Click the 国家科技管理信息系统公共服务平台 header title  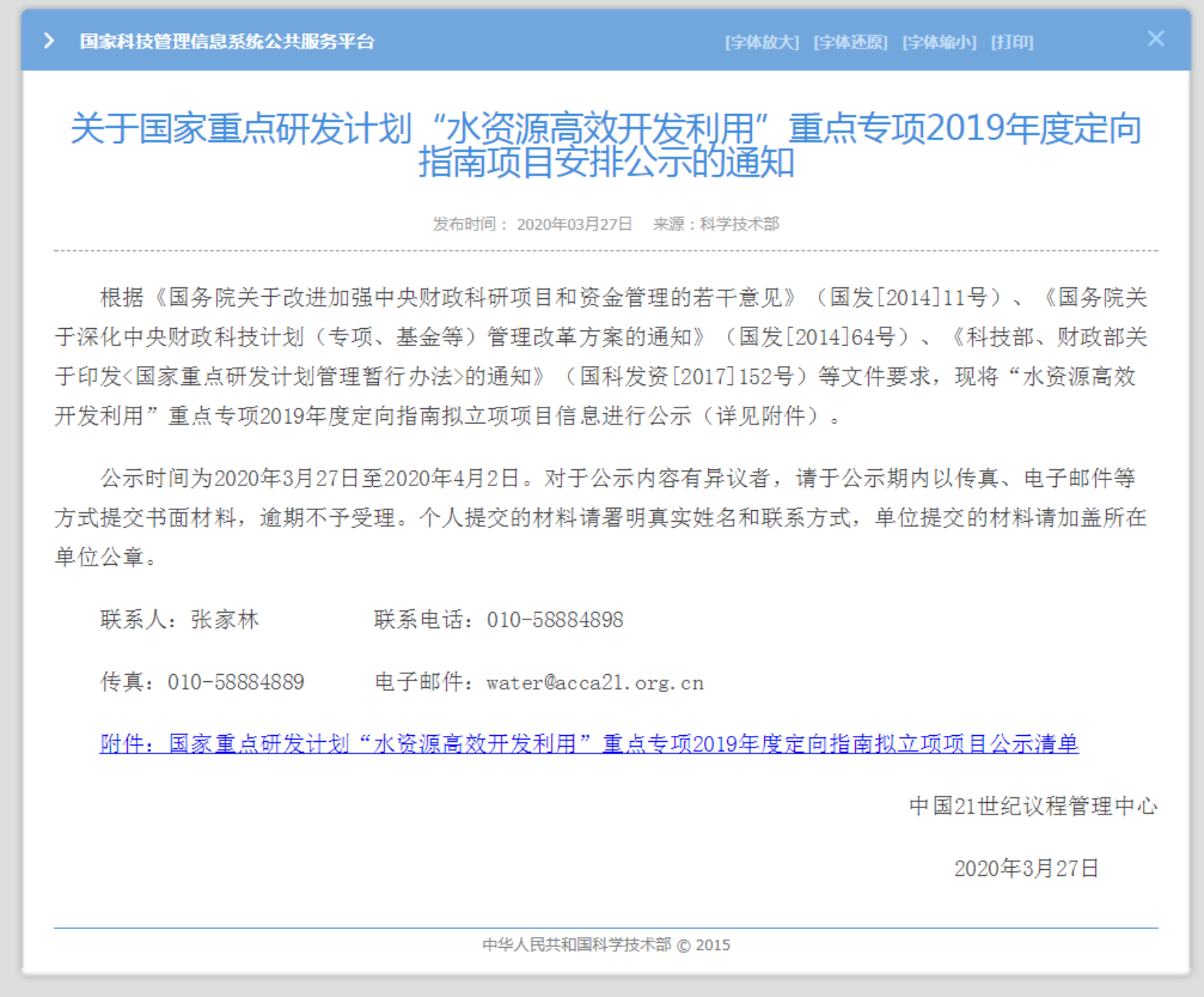[227, 42]
